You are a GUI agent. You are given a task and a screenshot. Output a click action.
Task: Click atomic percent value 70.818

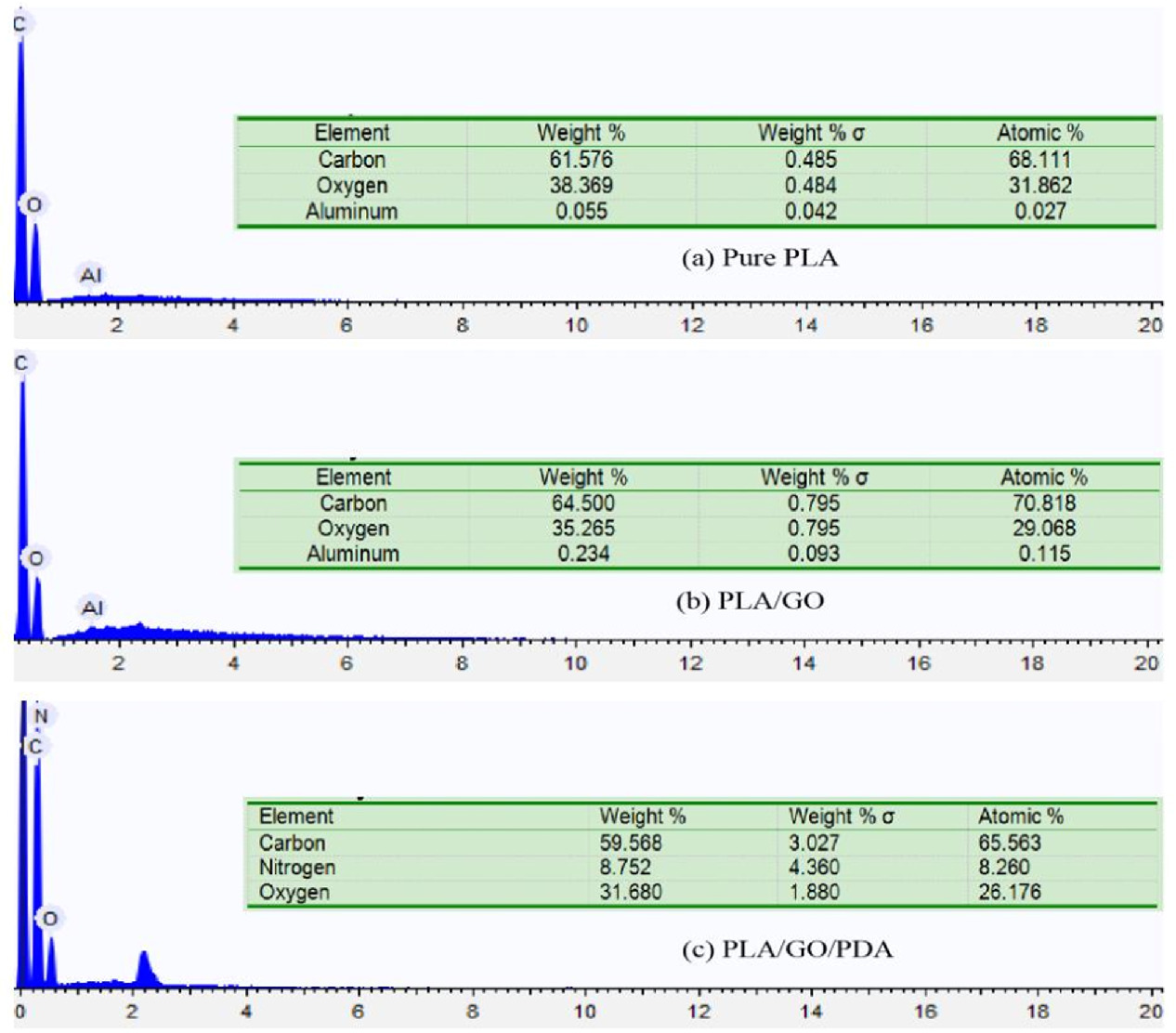[1044, 503]
